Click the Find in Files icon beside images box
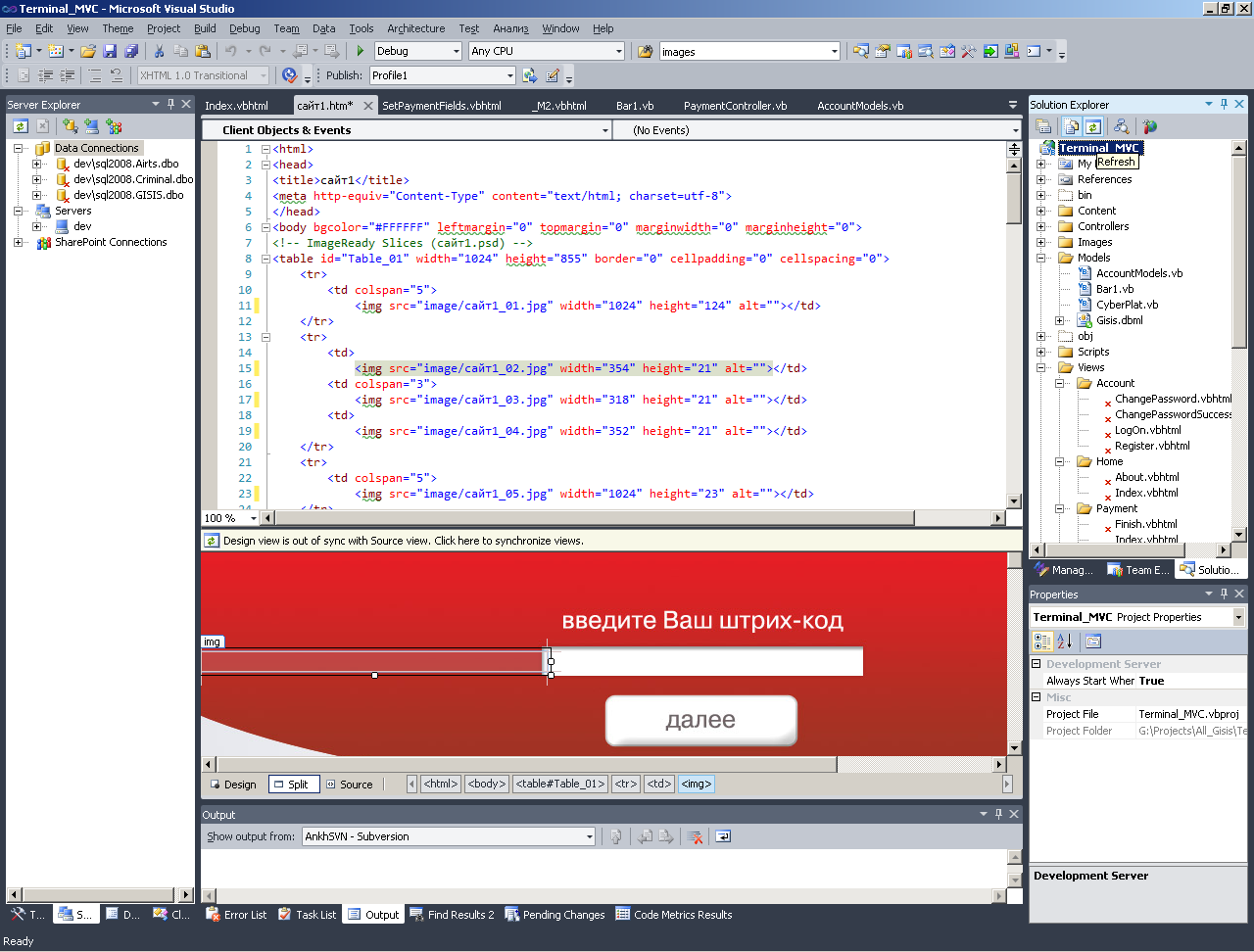1254x952 pixels. click(x=645, y=51)
